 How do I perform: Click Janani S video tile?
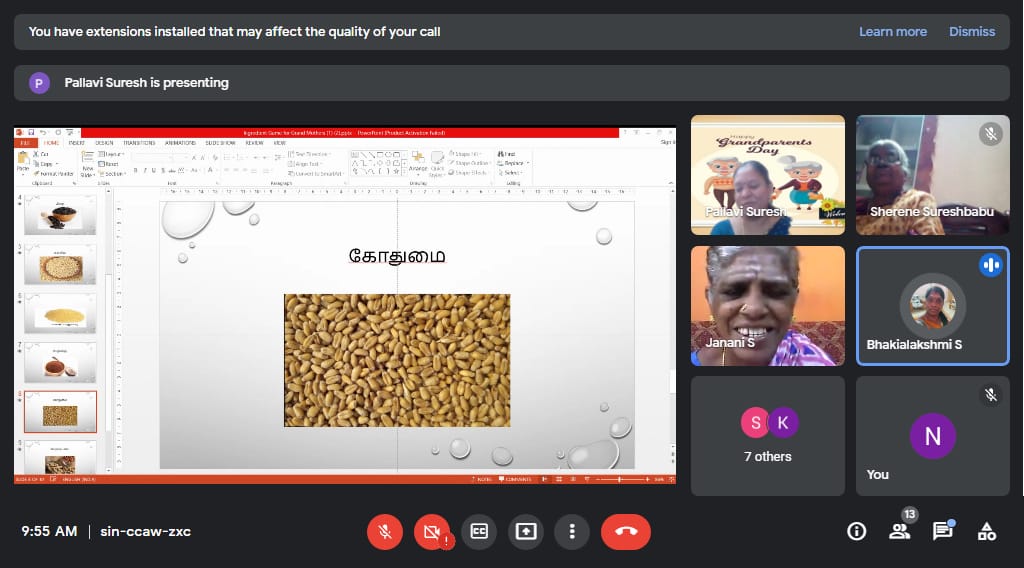pos(767,305)
